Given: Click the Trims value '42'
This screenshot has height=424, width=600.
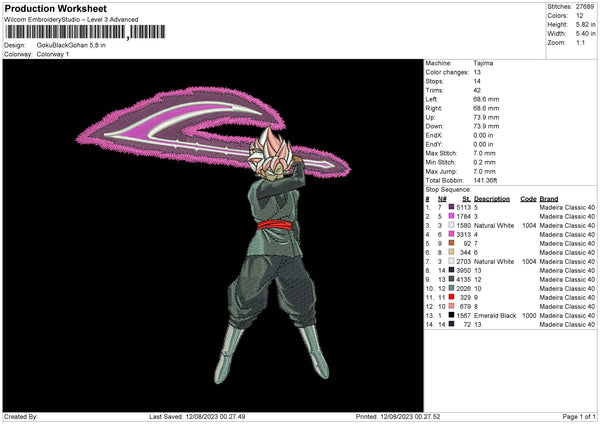Looking at the screenshot, I should pyautogui.click(x=477, y=90).
